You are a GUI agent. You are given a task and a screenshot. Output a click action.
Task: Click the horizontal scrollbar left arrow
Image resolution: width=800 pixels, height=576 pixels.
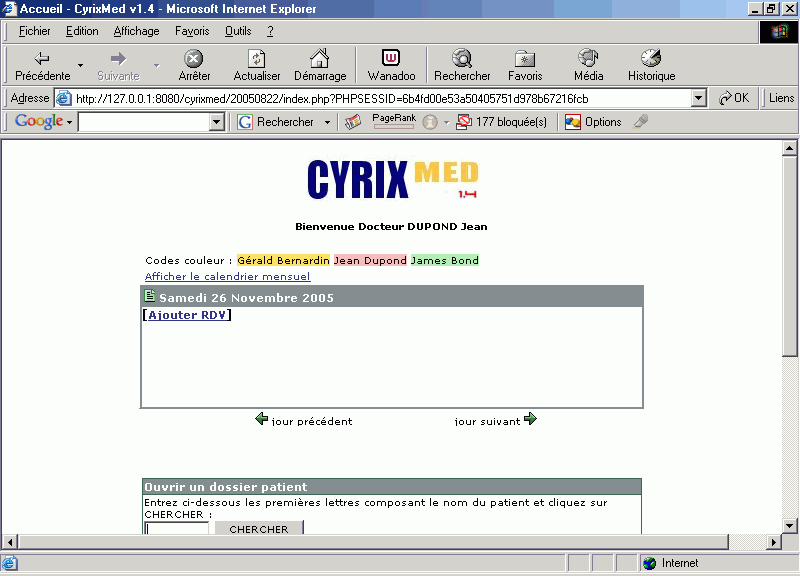click(x=10, y=541)
